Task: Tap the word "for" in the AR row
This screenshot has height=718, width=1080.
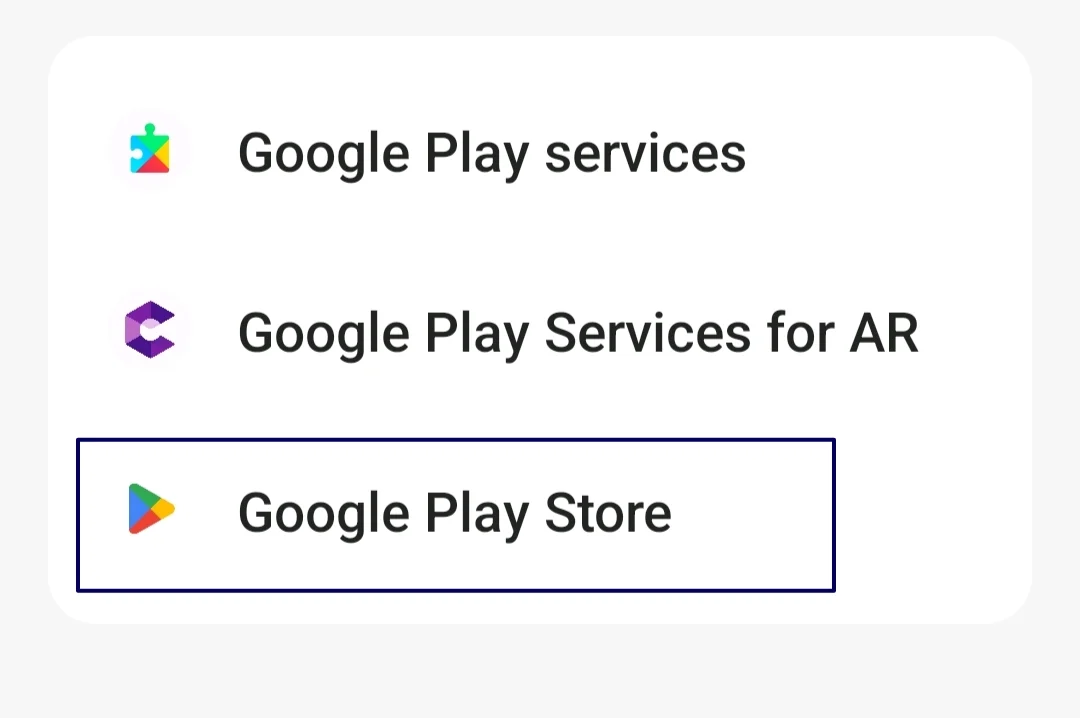Action: click(801, 332)
